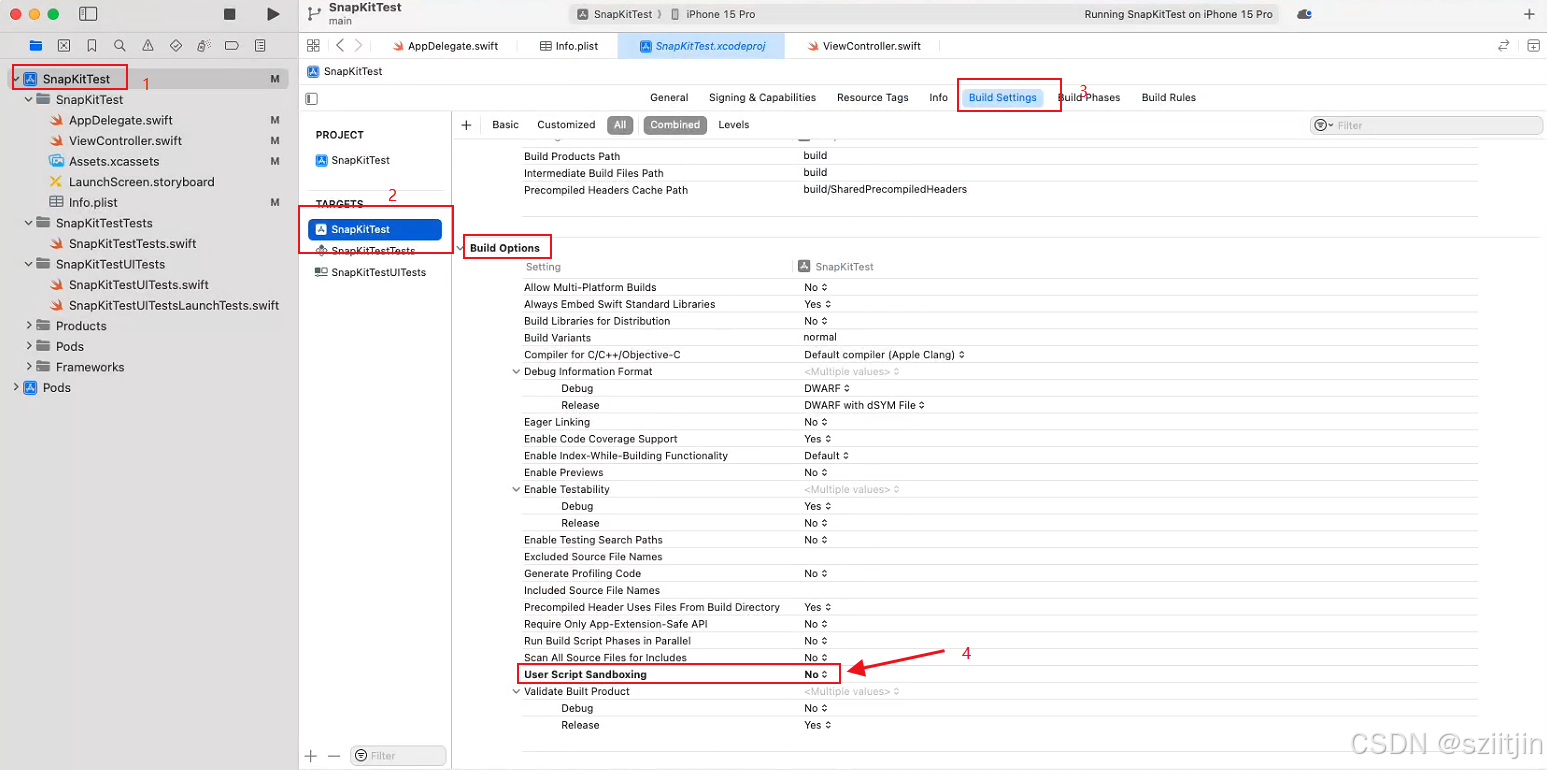Change Eager Linking value dropdown
This screenshot has width=1547, height=770.
tap(816, 422)
